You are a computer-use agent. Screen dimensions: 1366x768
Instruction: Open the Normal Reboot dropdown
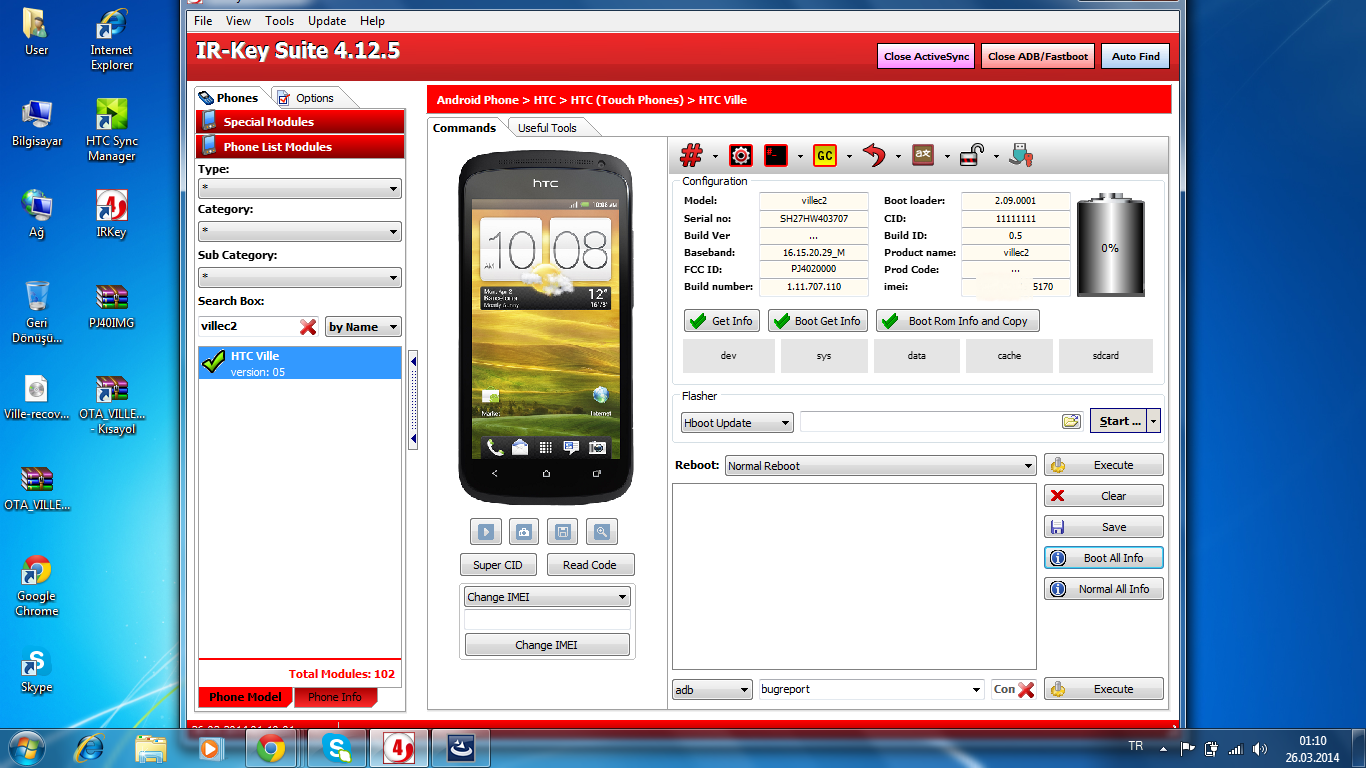point(880,466)
